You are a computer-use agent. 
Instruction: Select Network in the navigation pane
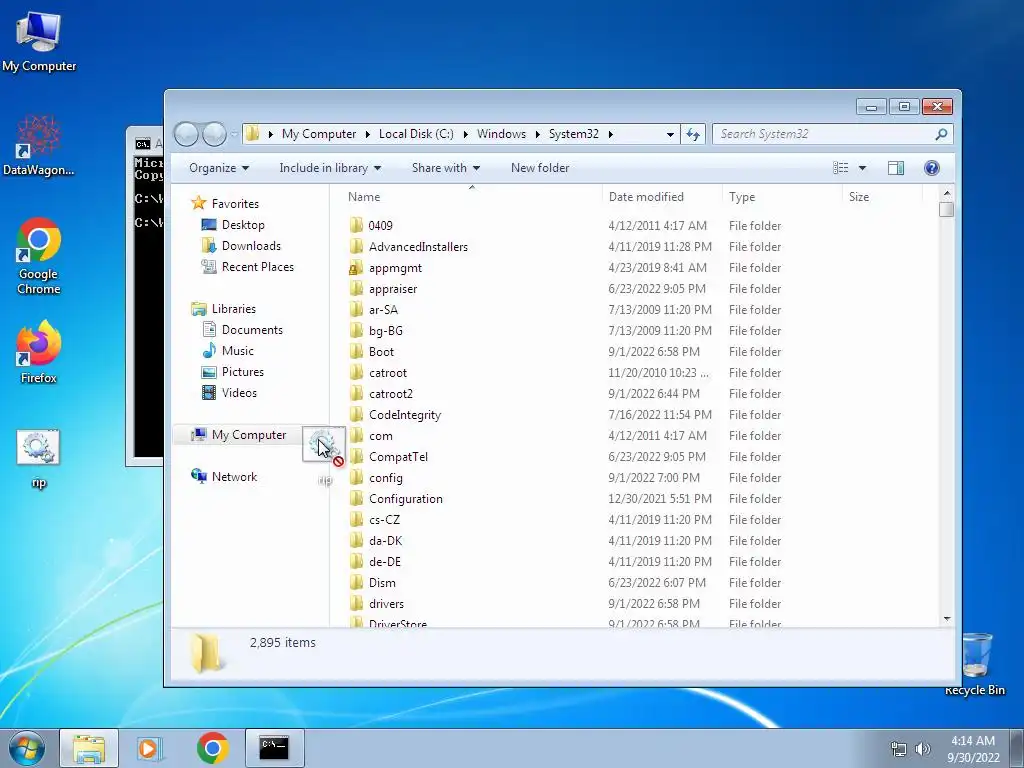tap(234, 477)
